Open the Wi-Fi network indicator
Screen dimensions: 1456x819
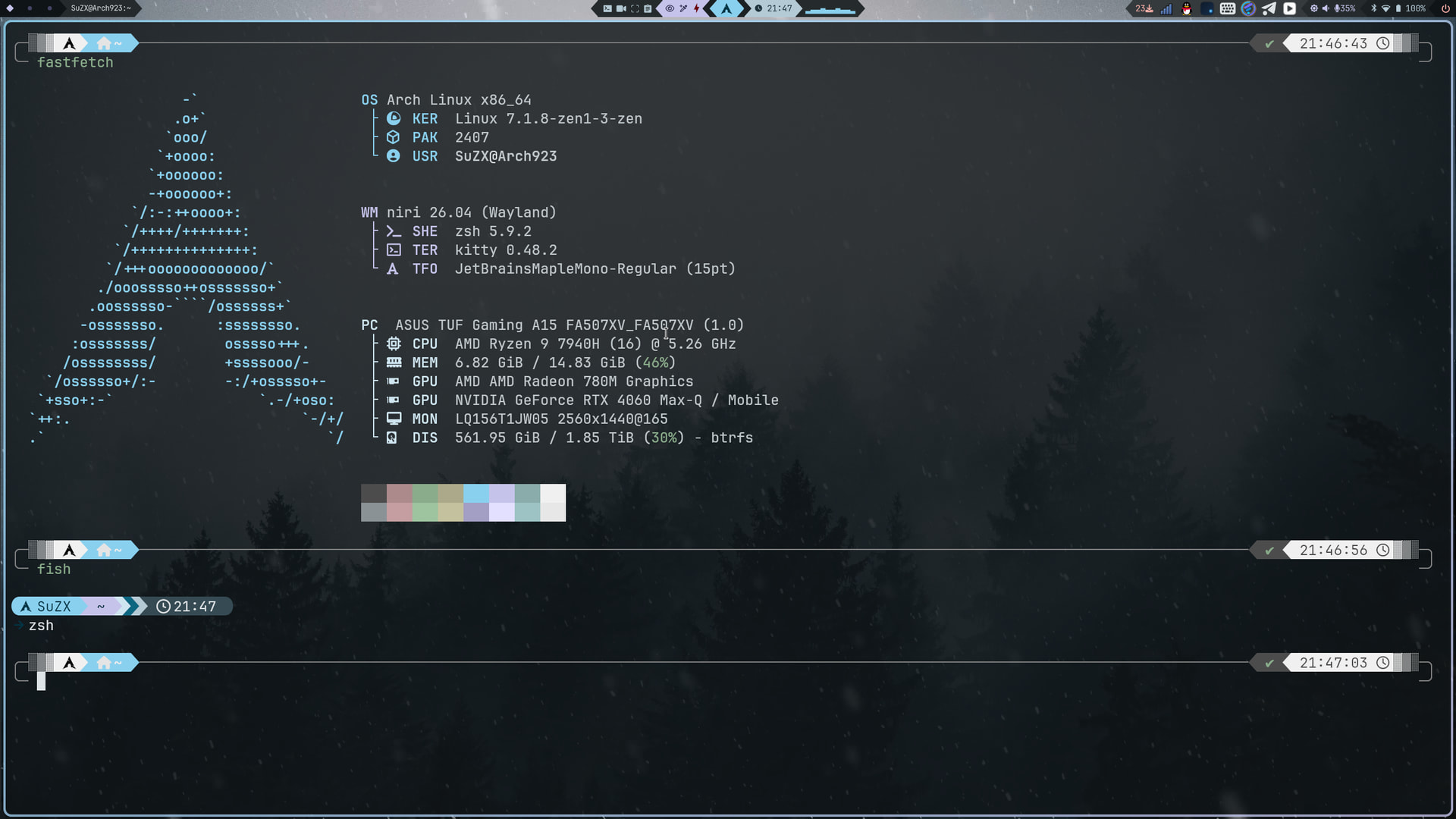tap(1385, 8)
